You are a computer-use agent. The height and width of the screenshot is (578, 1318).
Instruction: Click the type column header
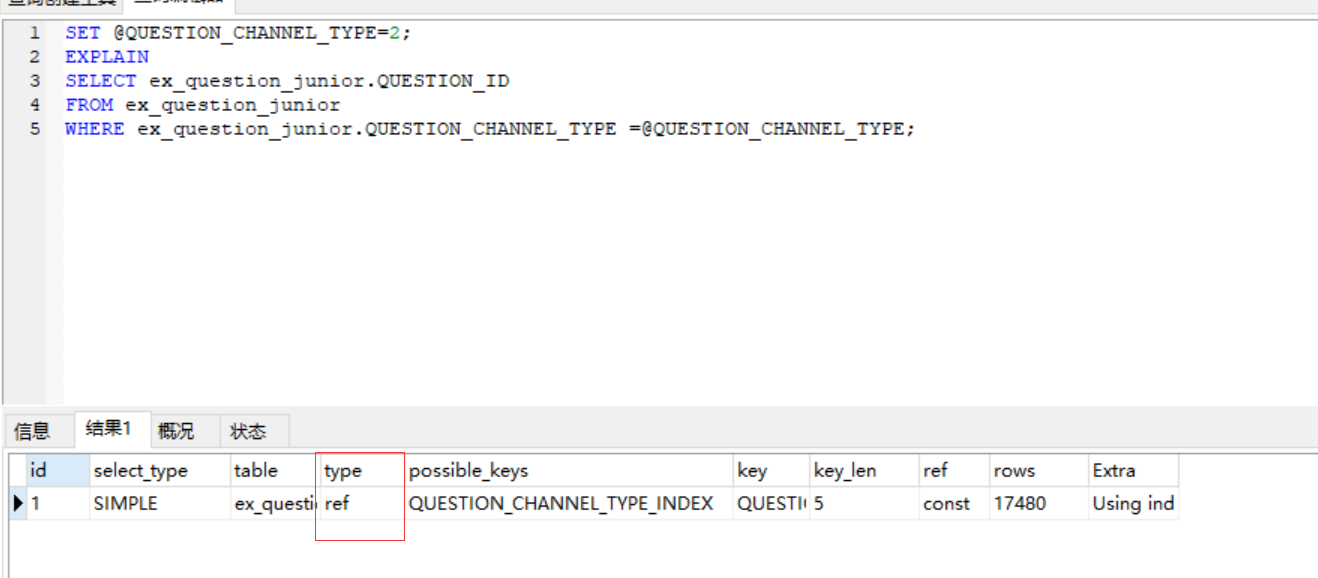click(x=362, y=470)
